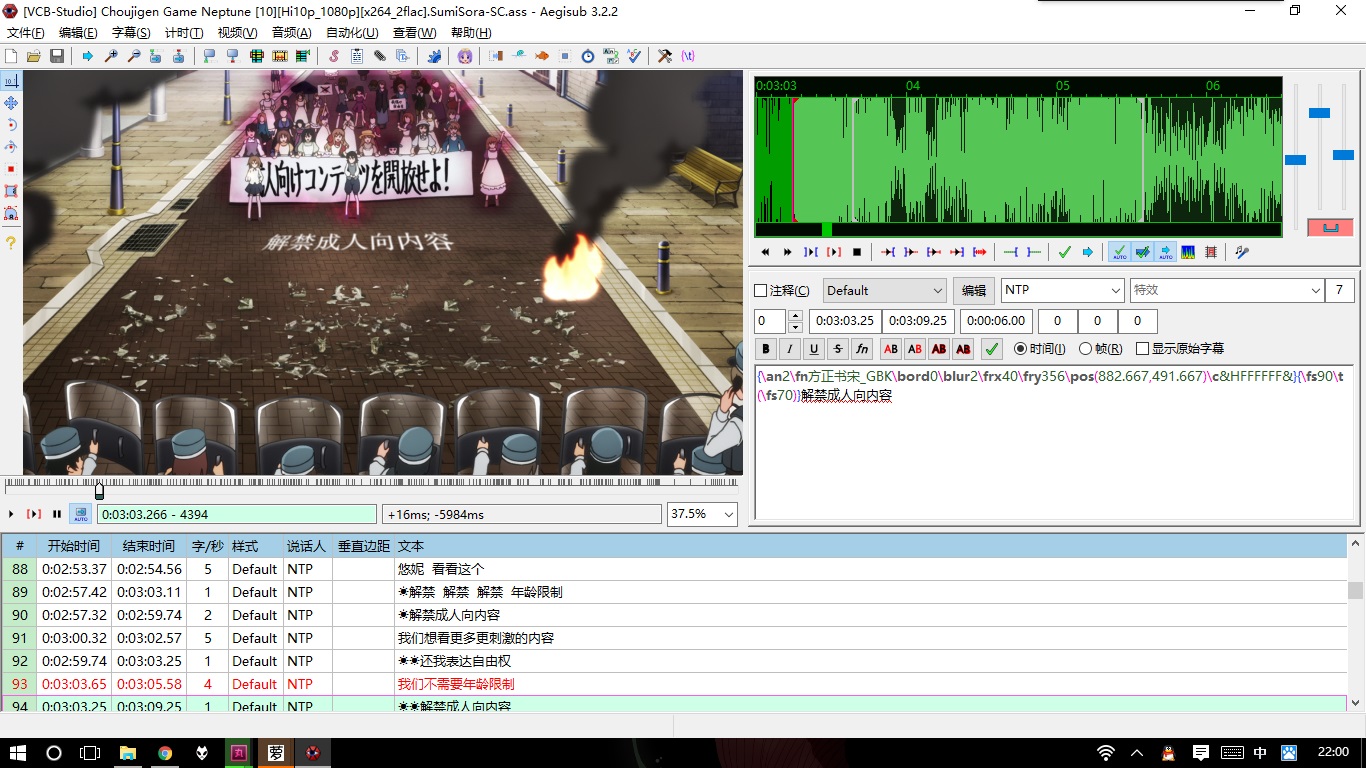Commit audio changes with green checkmark
This screenshot has height=768, width=1366.
1064,252
